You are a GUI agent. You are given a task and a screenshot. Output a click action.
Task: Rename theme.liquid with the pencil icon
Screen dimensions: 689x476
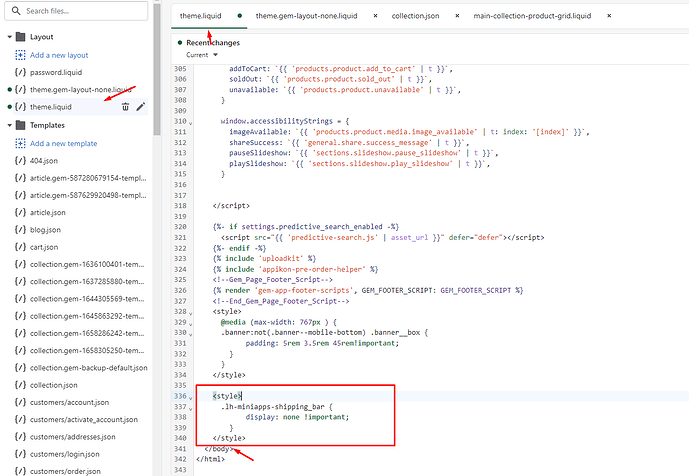[x=141, y=107]
